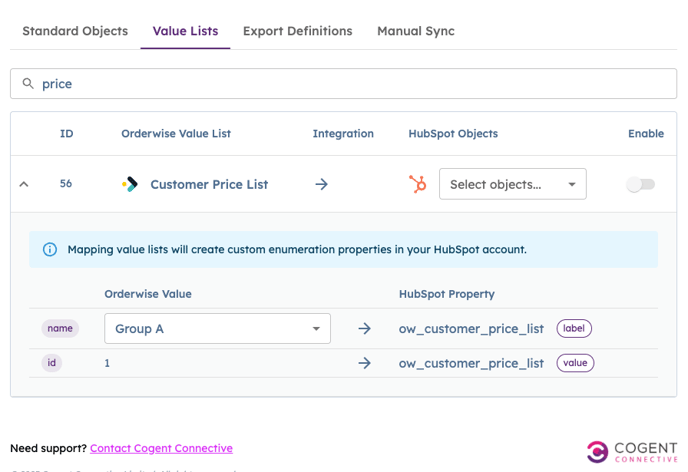Click the arrow icon in the id row
688x472 pixels.
pyautogui.click(x=364, y=363)
